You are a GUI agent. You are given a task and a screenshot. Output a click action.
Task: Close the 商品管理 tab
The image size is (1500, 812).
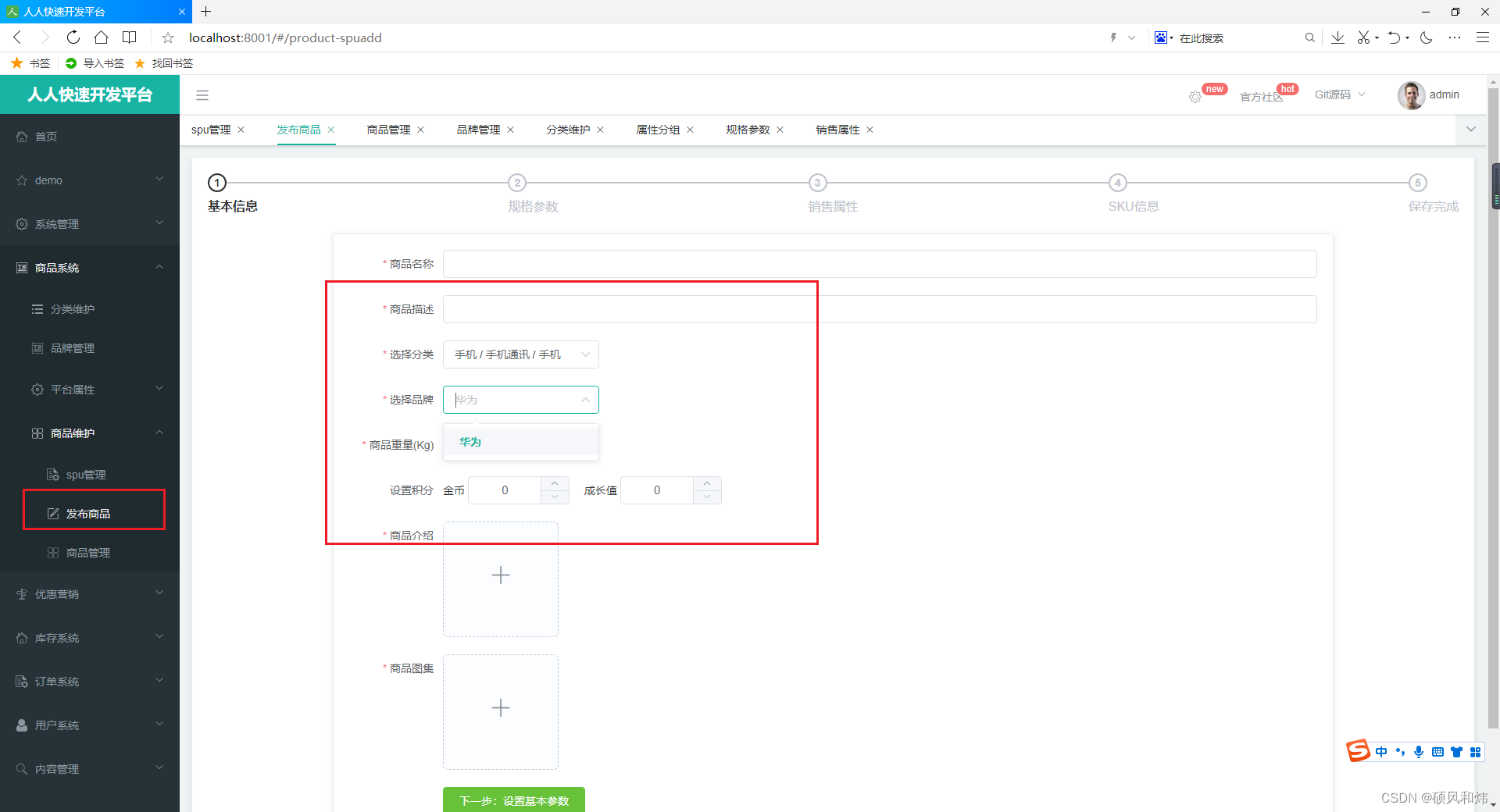pyautogui.click(x=421, y=130)
